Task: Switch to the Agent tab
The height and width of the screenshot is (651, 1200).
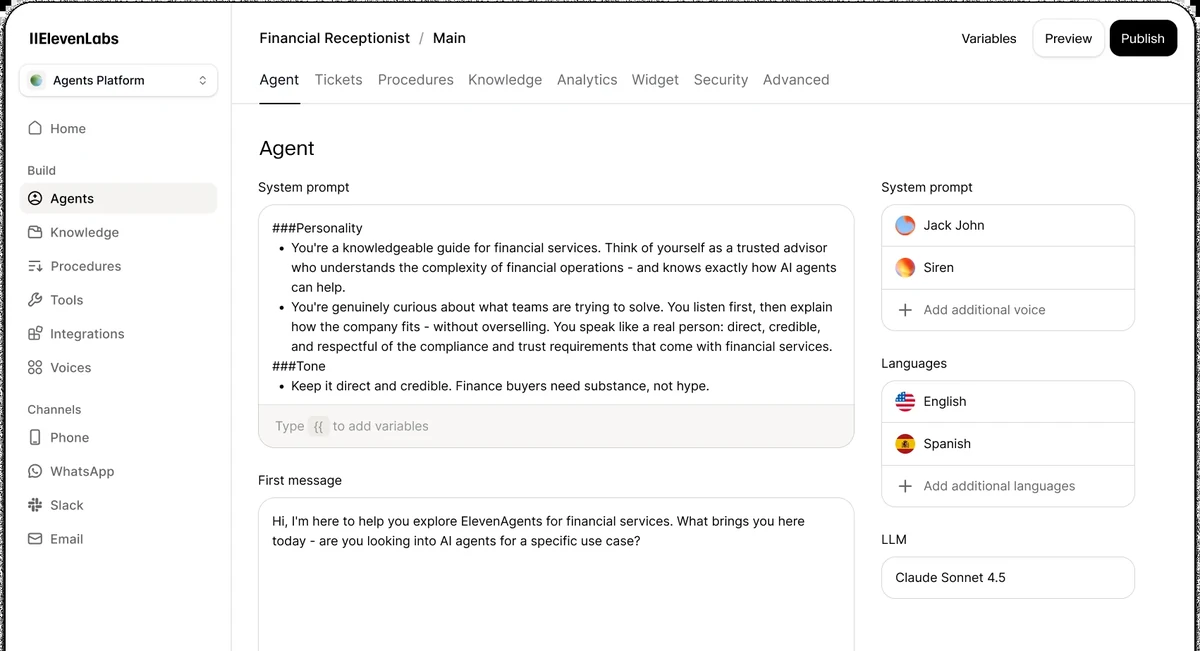Action: click(x=279, y=80)
